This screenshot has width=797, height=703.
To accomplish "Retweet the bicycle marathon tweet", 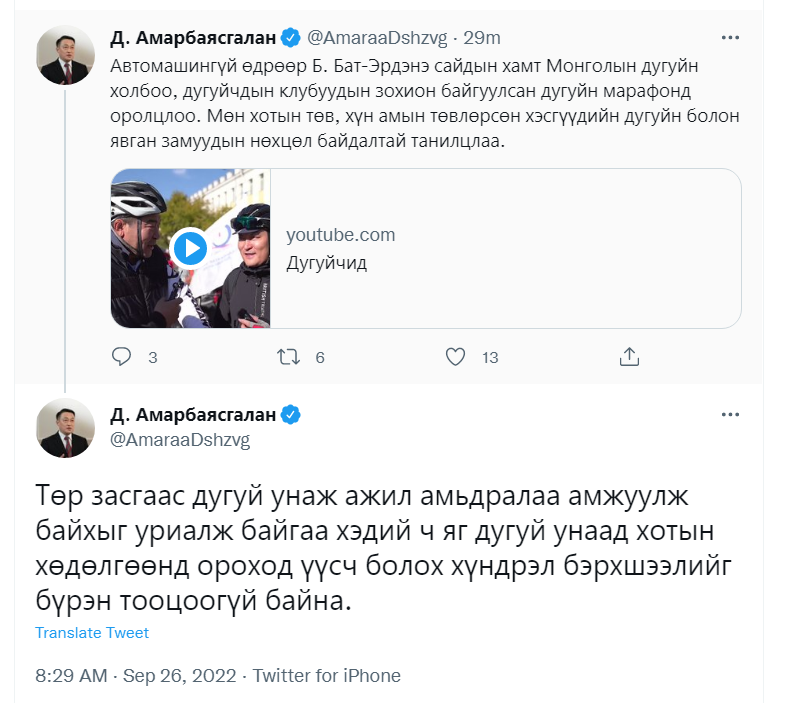I will 288,356.
